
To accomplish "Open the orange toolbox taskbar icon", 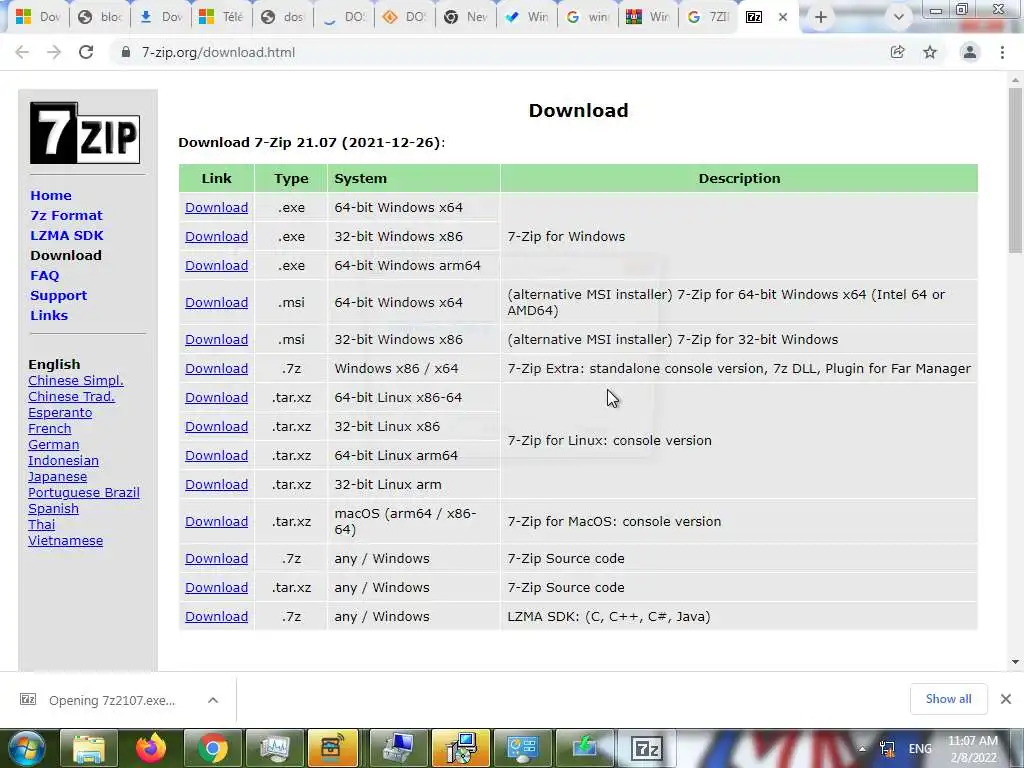I will (x=332, y=748).
